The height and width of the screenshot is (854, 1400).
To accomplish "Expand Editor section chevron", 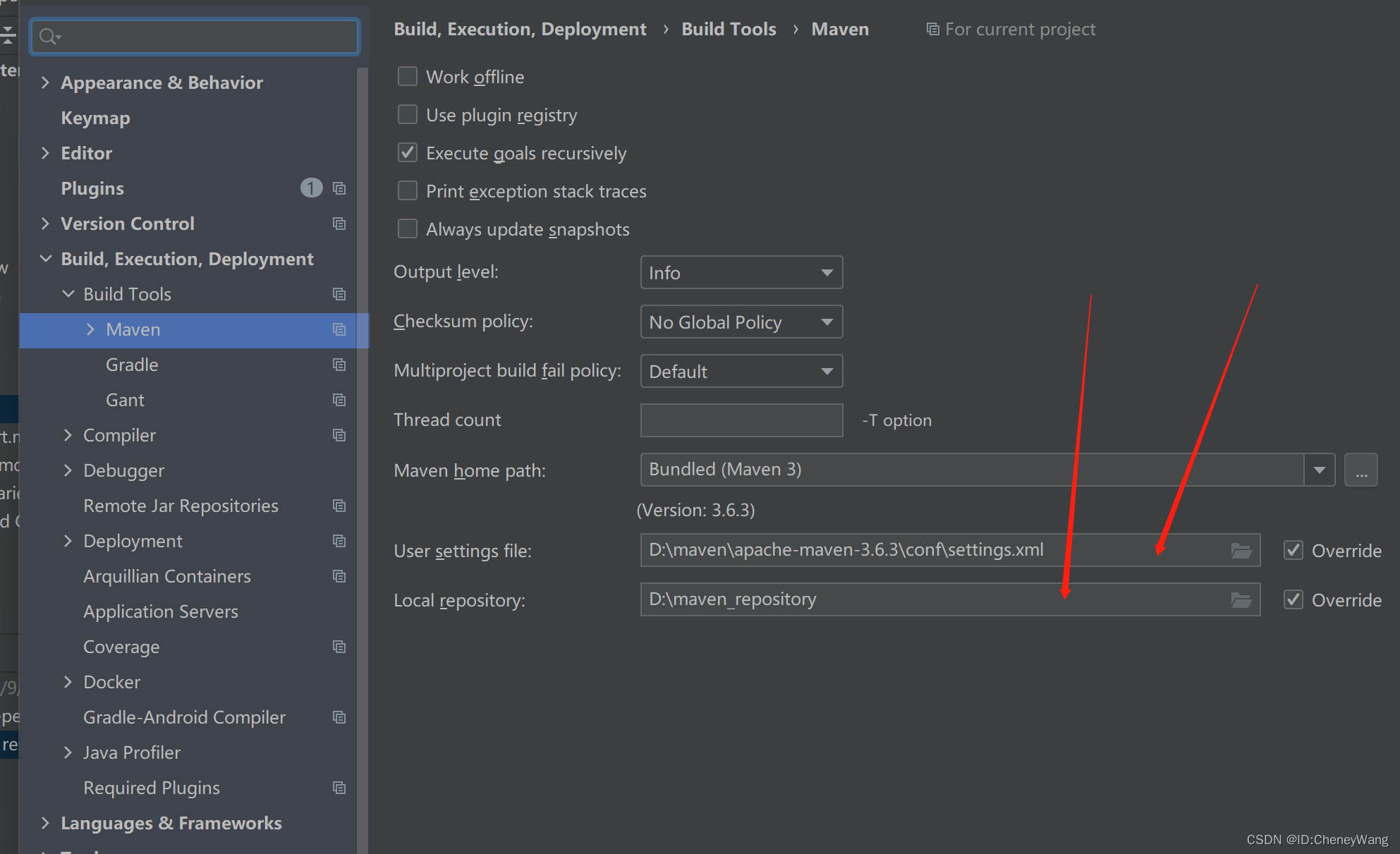I will tap(45, 153).
